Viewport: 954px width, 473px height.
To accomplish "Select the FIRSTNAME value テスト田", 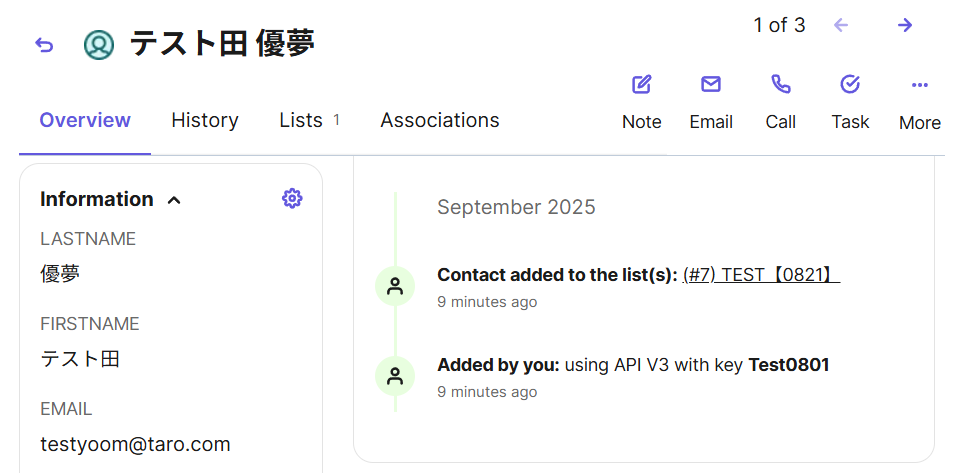I will click(x=80, y=359).
